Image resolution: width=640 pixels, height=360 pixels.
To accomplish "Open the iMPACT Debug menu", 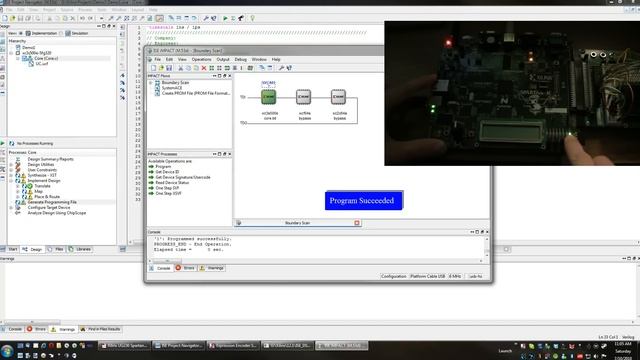I will coord(240,60).
